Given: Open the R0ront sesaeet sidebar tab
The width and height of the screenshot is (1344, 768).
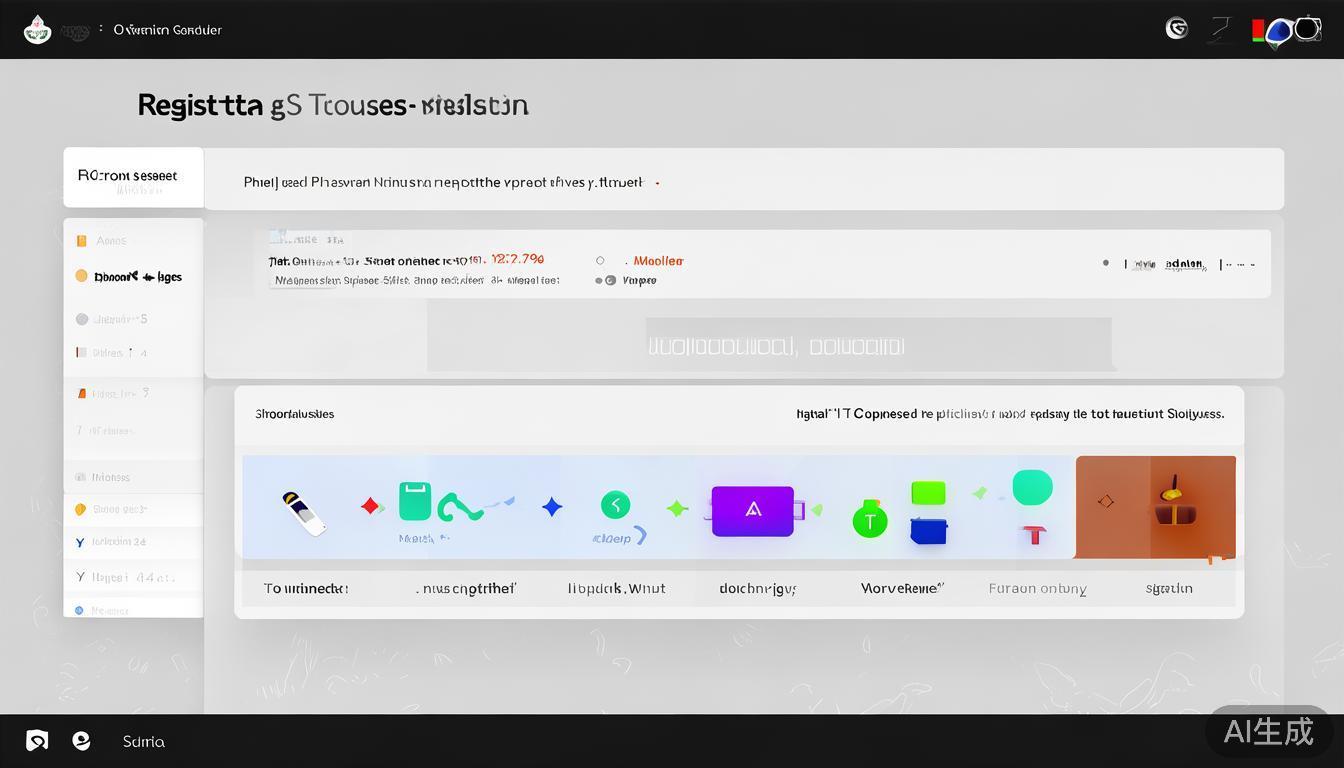Looking at the screenshot, I should coord(133,177).
